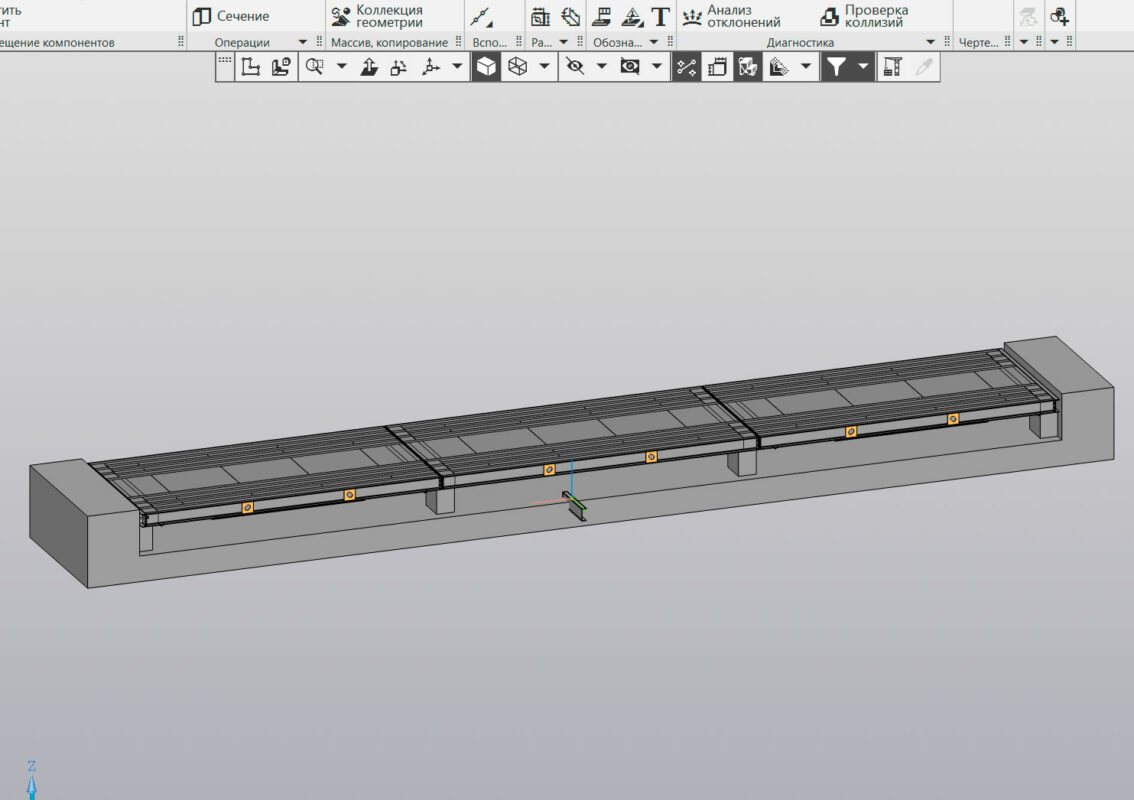Click the normal-to-plane view arrow icon
Image resolution: width=1134 pixels, height=800 pixels.
click(x=369, y=67)
